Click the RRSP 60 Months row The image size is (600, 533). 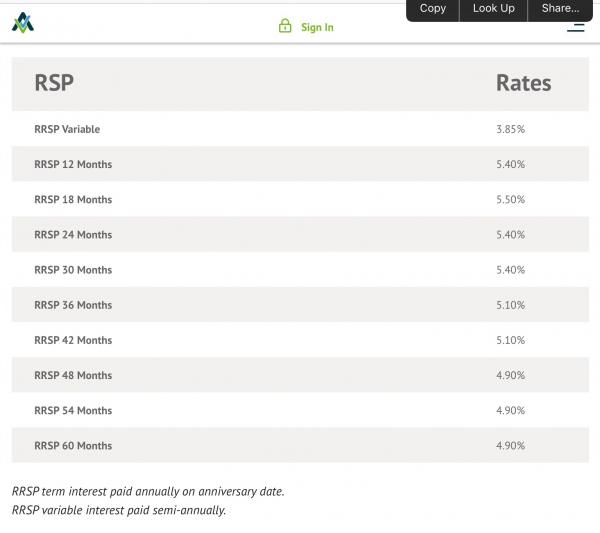(x=73, y=446)
